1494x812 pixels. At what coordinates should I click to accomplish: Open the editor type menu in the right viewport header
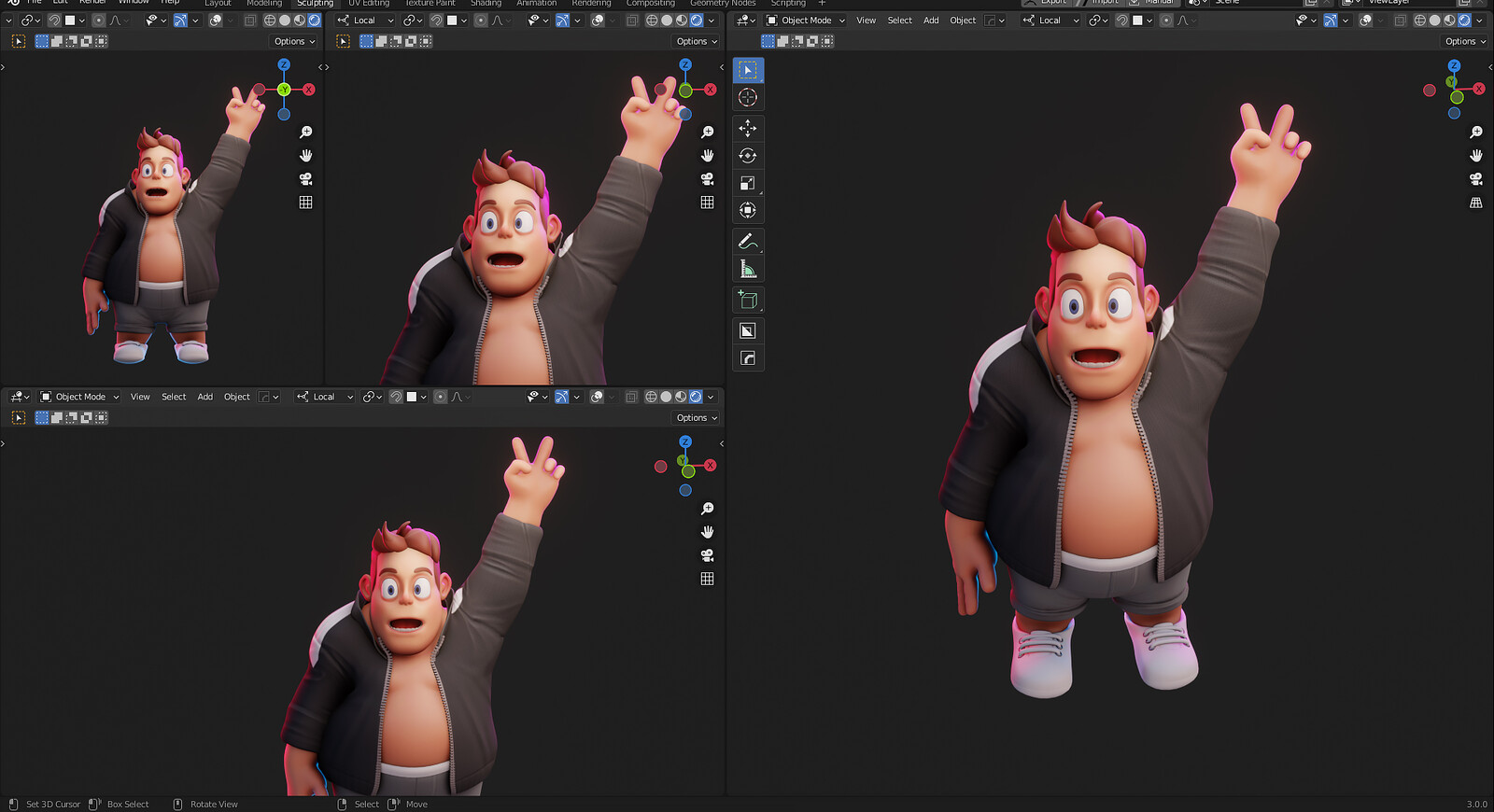tap(745, 21)
